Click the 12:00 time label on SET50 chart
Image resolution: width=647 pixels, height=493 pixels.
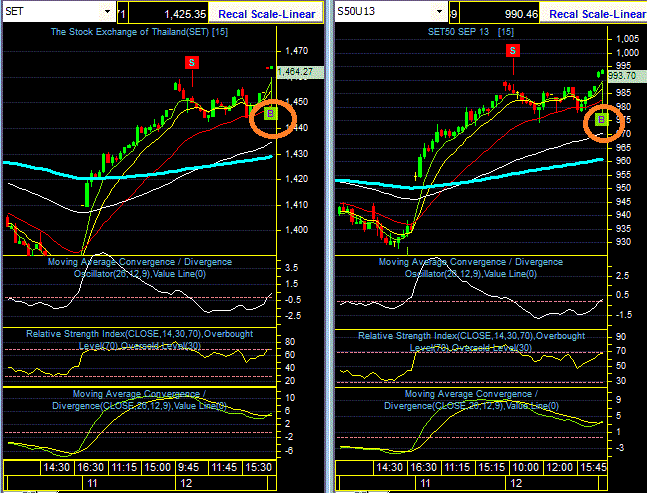(x=559, y=467)
